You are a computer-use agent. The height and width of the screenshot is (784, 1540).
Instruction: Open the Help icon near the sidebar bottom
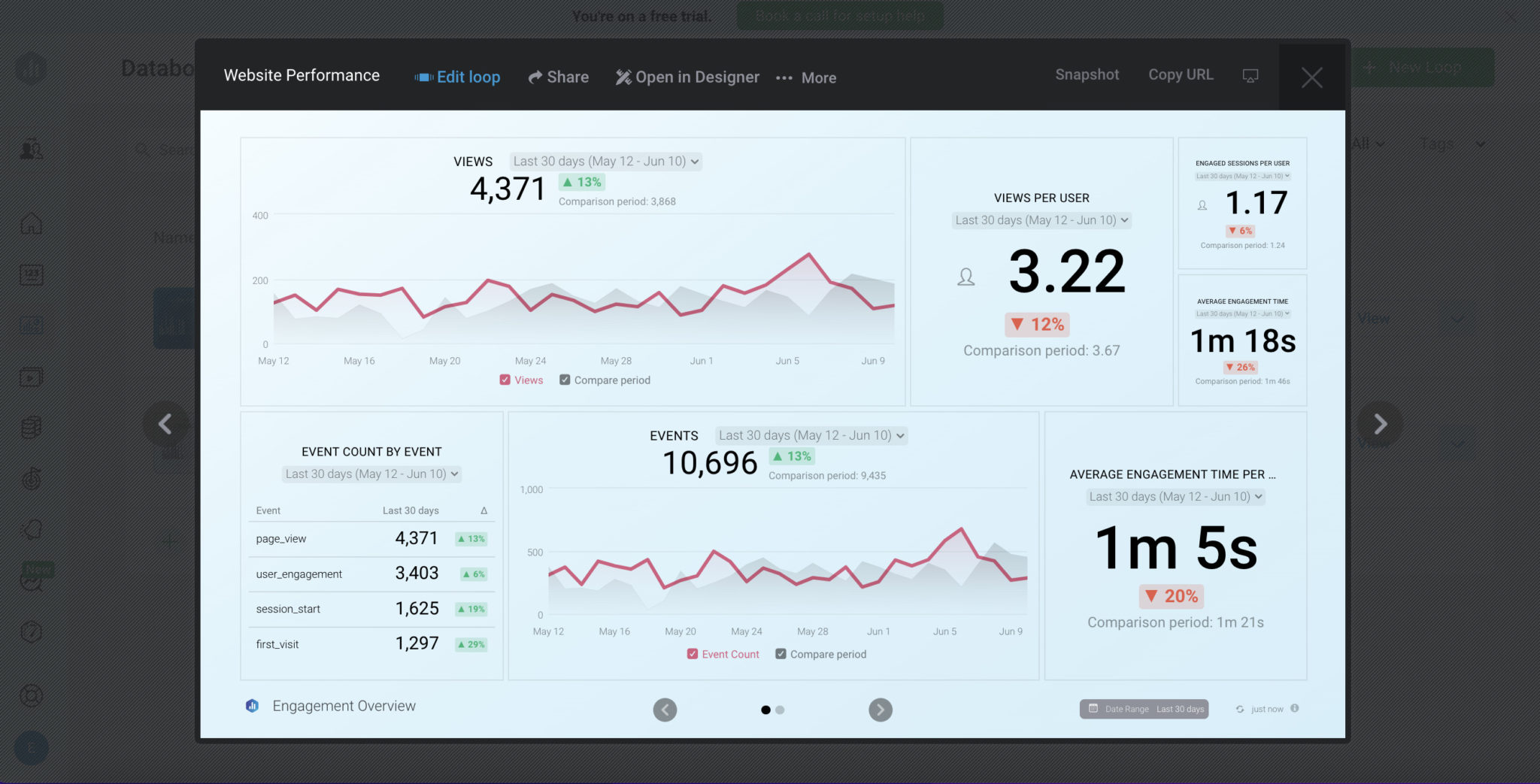(31, 631)
